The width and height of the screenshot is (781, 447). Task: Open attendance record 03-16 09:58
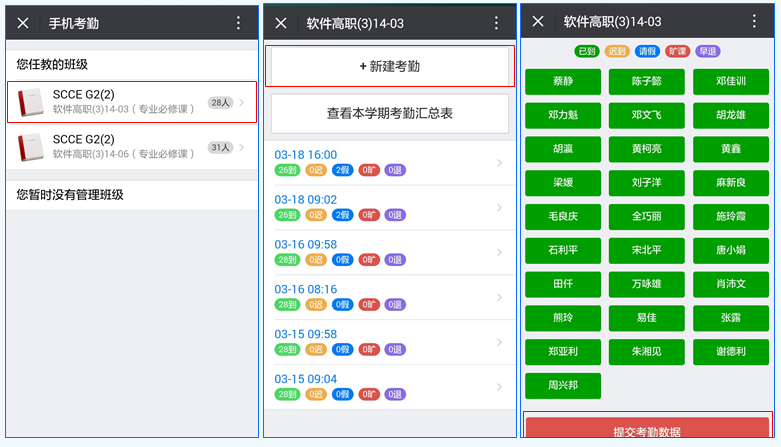[390, 253]
